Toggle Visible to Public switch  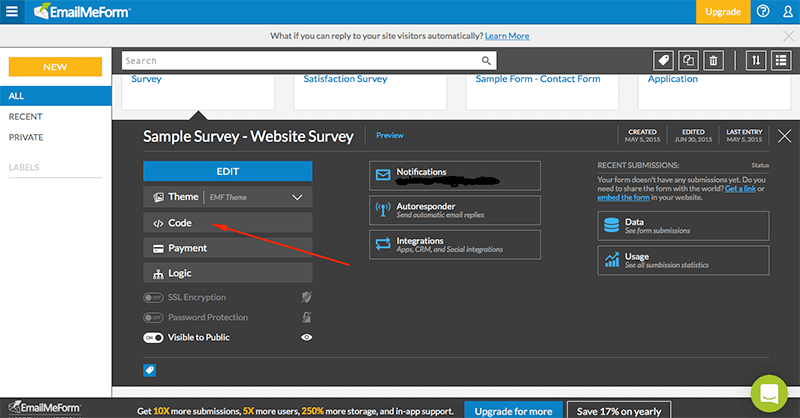[x=153, y=337]
